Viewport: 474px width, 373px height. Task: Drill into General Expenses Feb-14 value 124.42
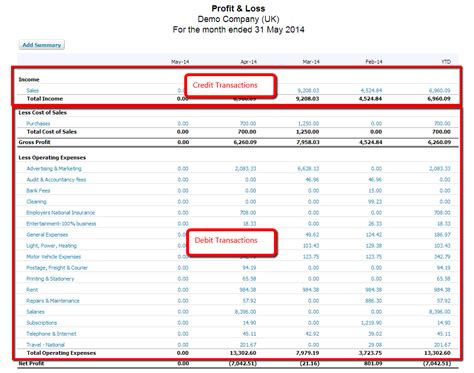(374, 235)
